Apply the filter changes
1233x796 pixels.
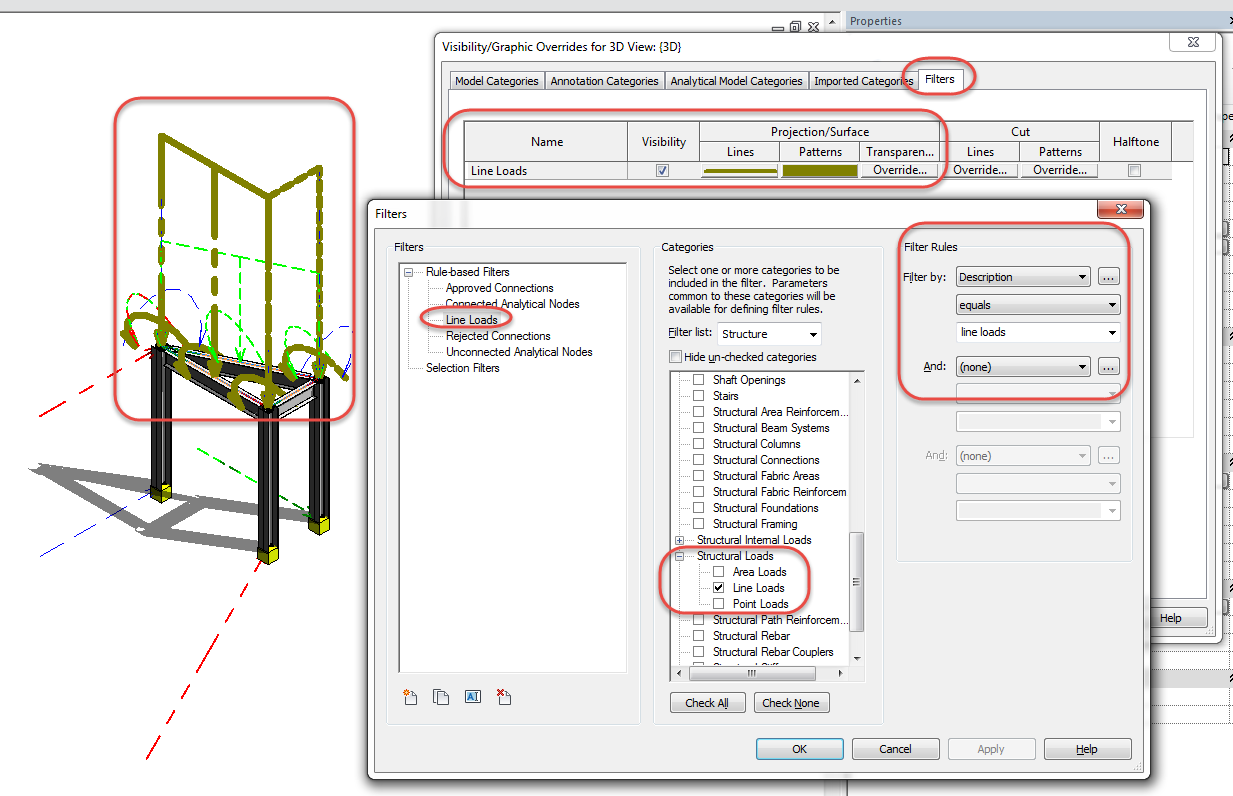tap(991, 748)
